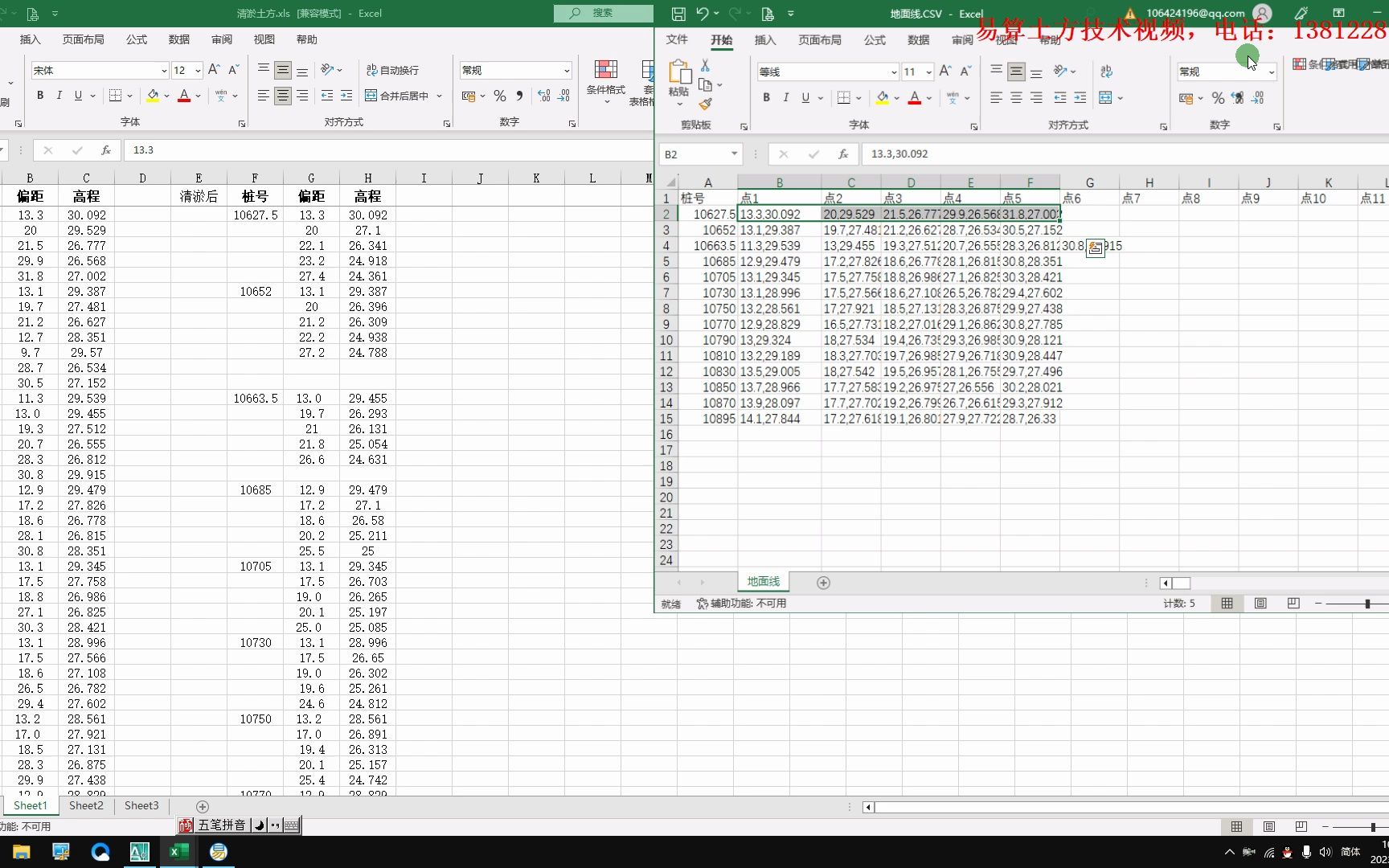Click horizontal scrollbar thumb in 地面线.CSV
Viewport: 1389px width, 868px height.
point(1181,583)
